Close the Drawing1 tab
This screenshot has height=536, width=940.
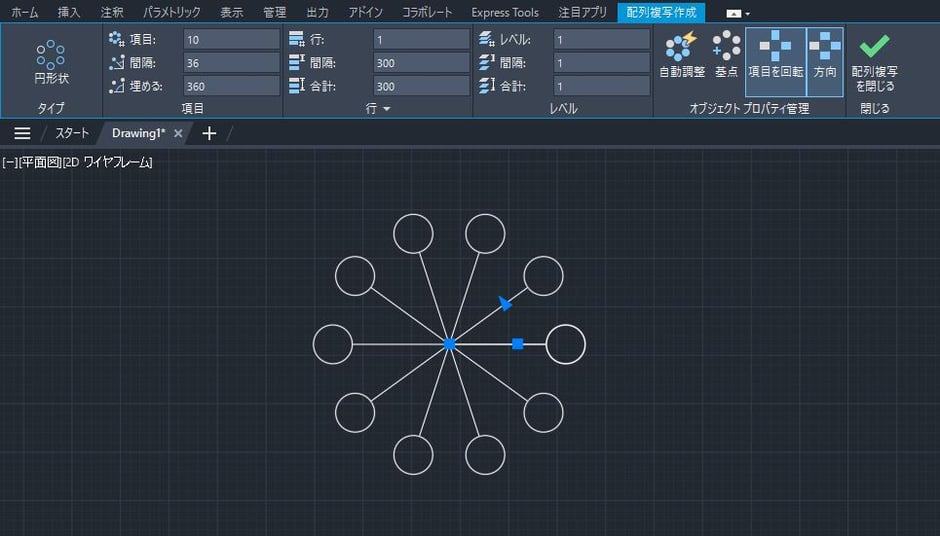tap(178, 133)
